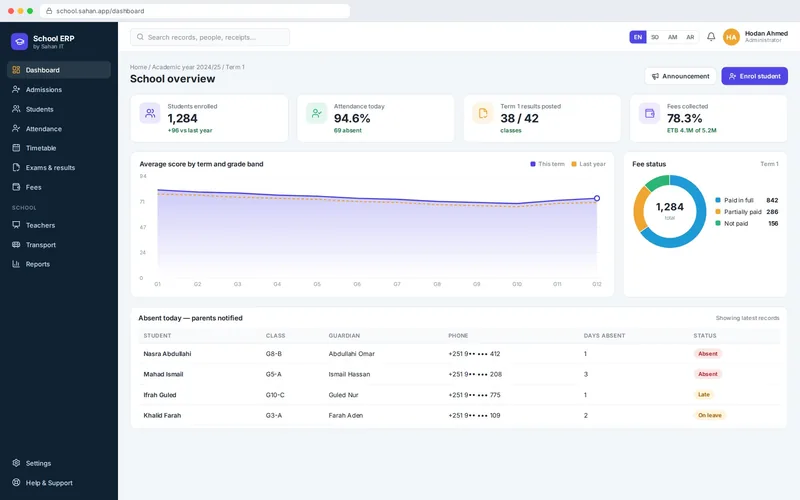Click Absent badge for Nasra Abdullahi
This screenshot has width=800, height=500.
pos(708,354)
